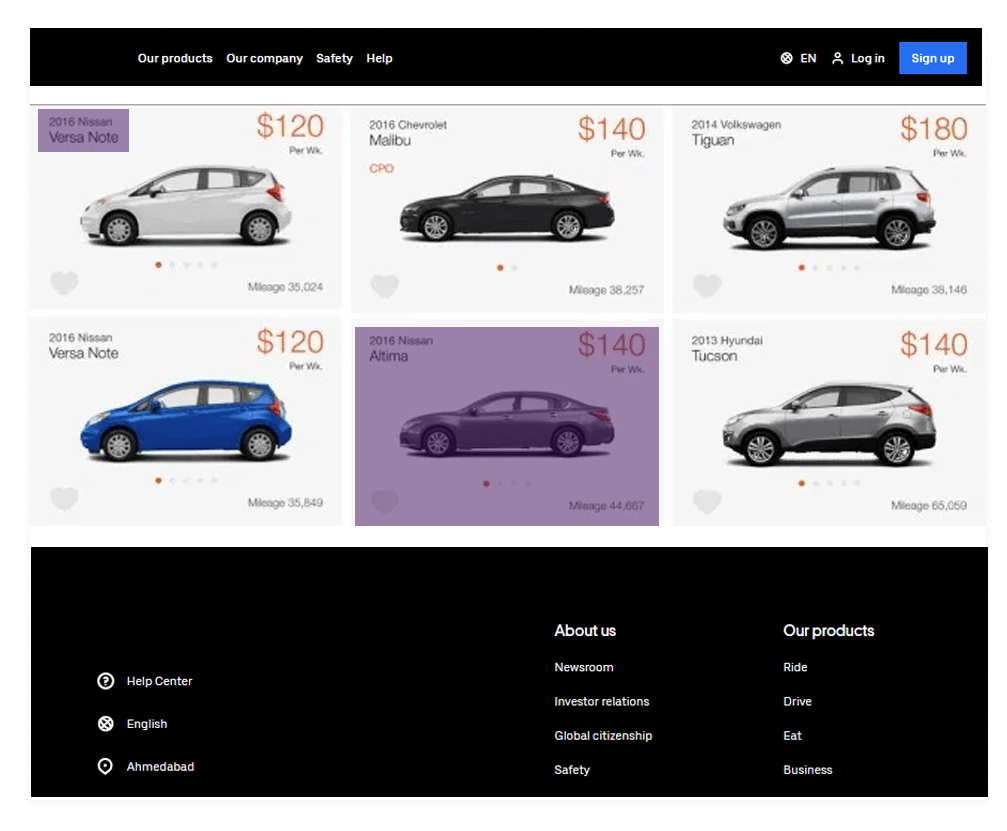
Task: Click Mileage 38,257 on Malibu card
Action: (606, 290)
